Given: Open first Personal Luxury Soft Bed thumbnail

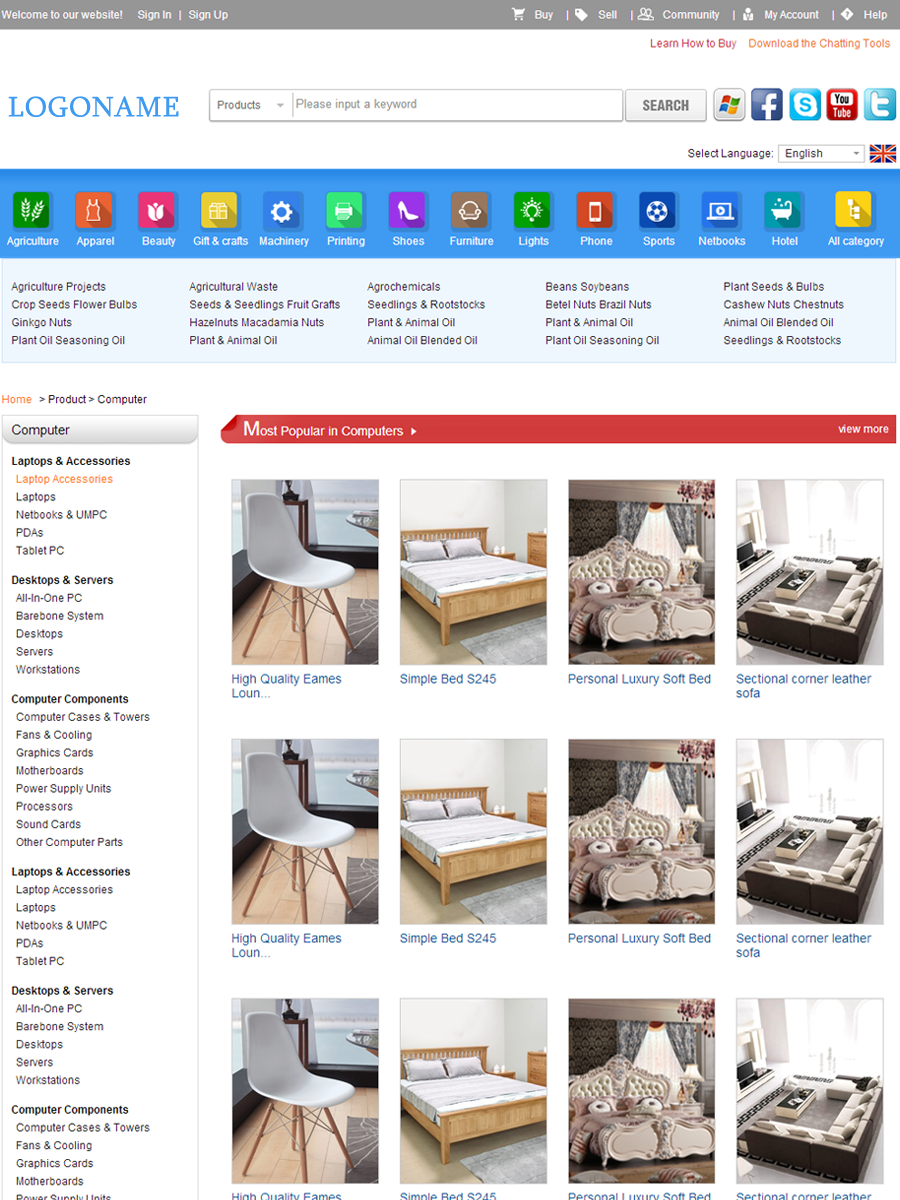Looking at the screenshot, I should pos(641,572).
